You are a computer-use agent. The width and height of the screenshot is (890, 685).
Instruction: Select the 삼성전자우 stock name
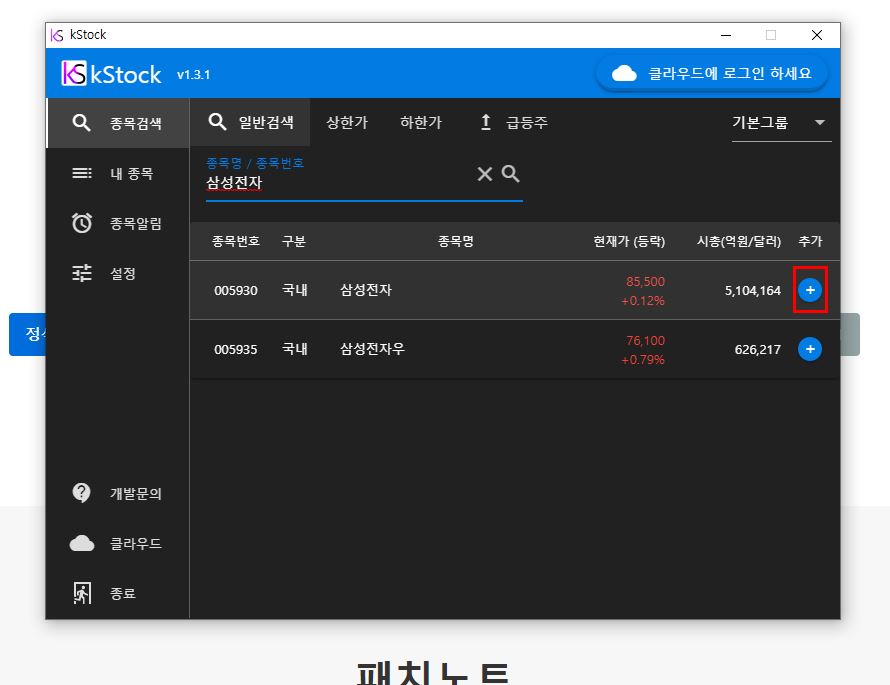coord(372,349)
